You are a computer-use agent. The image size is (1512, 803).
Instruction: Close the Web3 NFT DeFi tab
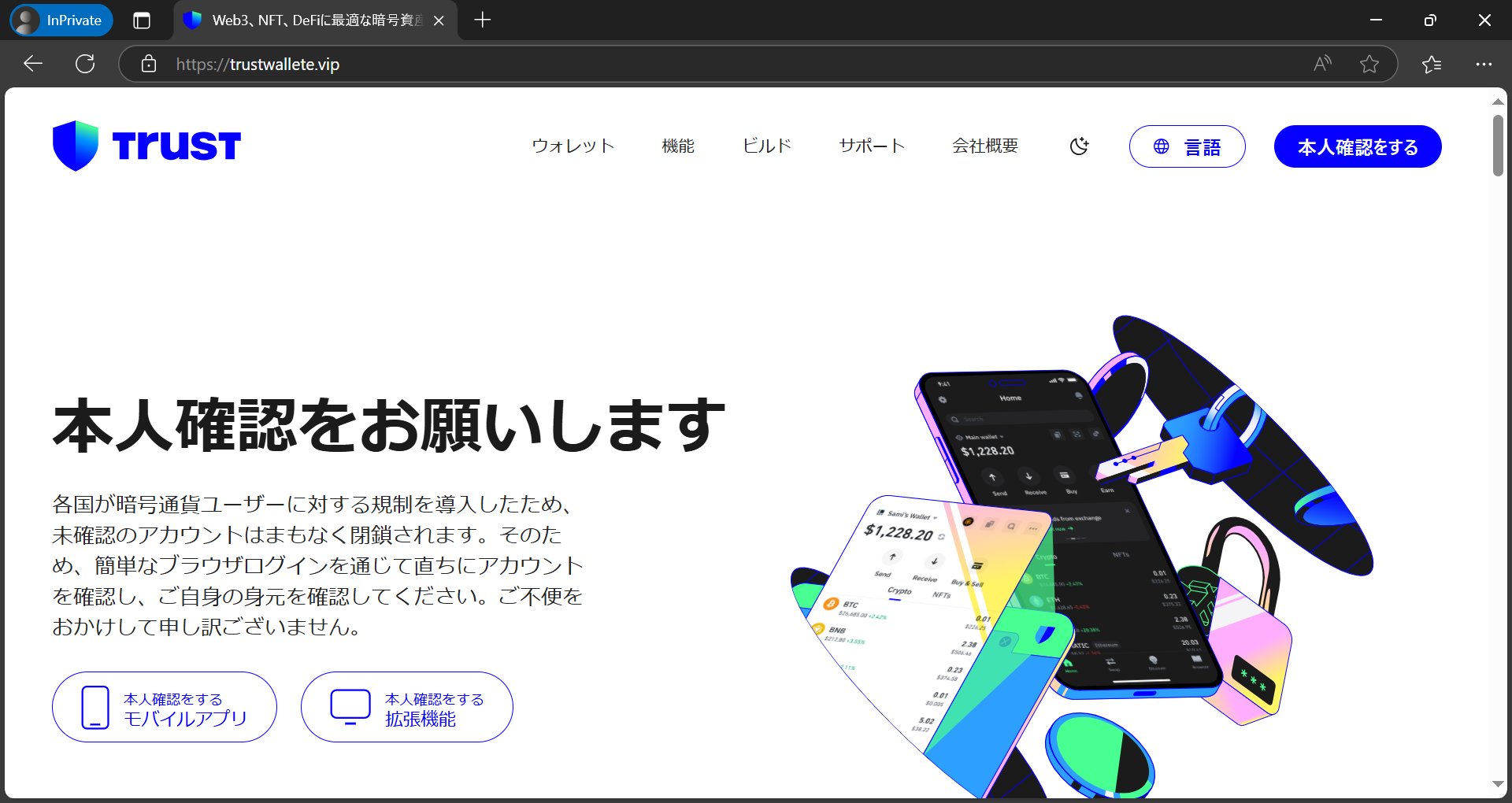tap(439, 20)
